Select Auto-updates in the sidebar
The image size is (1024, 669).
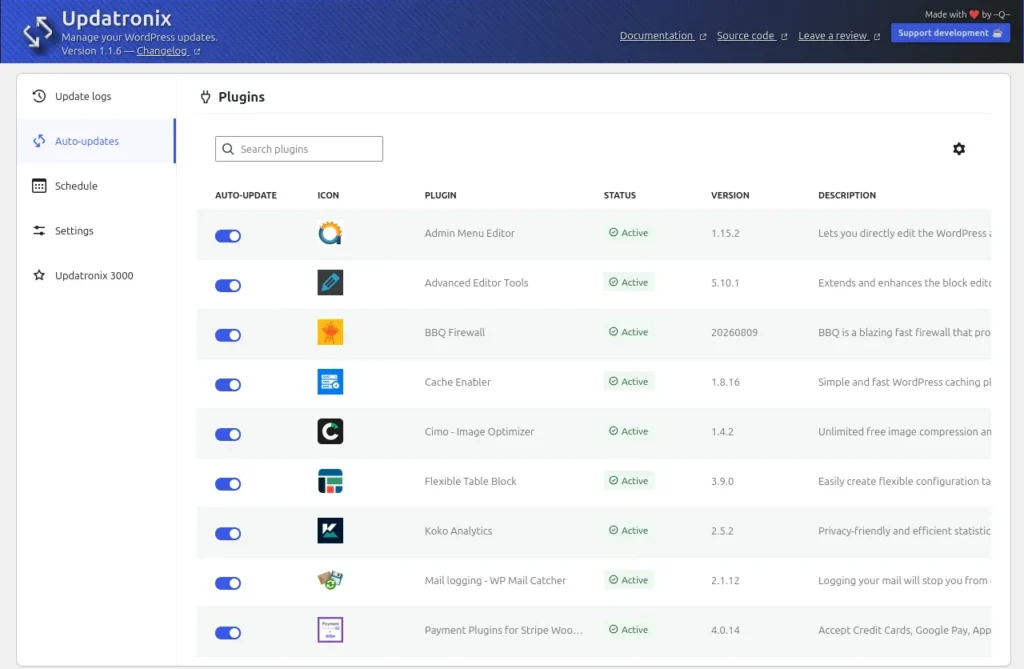pyautogui.click(x=97, y=141)
